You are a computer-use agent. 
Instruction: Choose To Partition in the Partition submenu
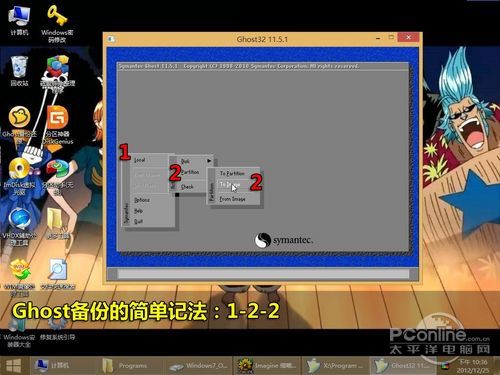point(232,173)
